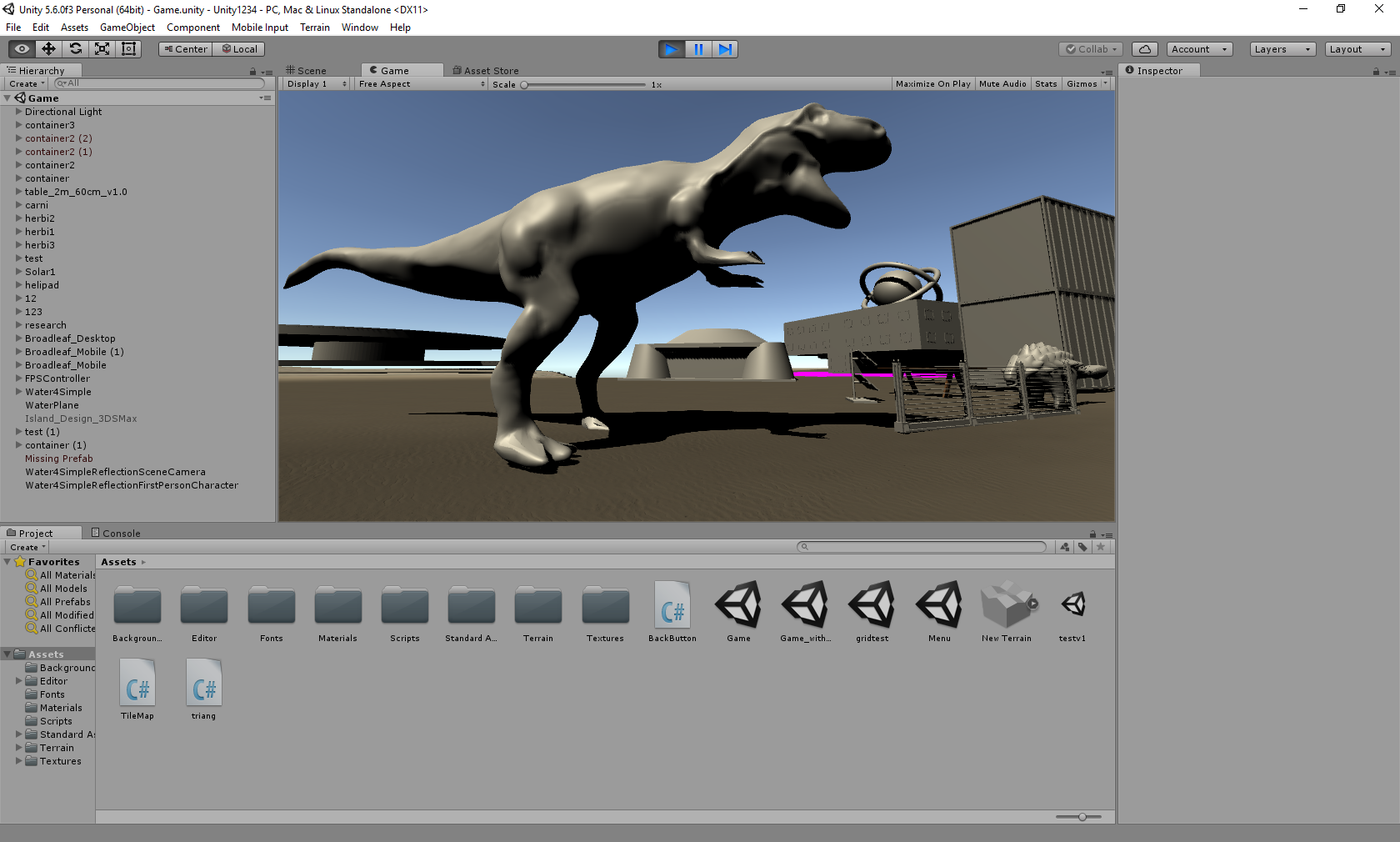Screen dimensions: 1400x842
Task: Pause the running game
Action: pyautogui.click(x=698, y=49)
